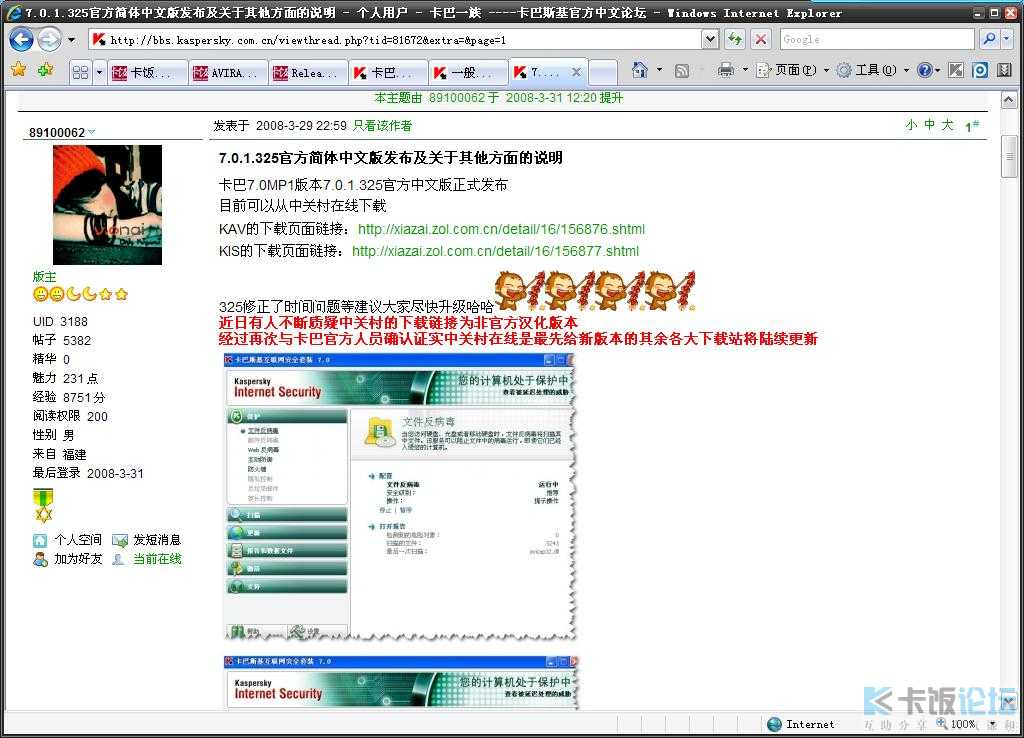Click the 当前在线 status text
1024x738 pixels.
(x=157, y=559)
